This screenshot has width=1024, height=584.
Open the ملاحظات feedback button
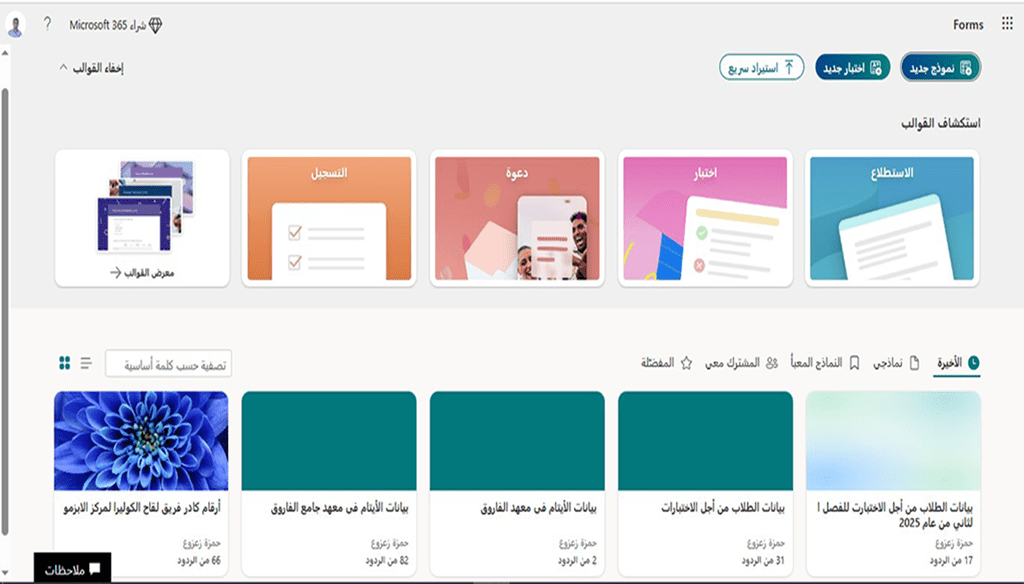tap(72, 568)
